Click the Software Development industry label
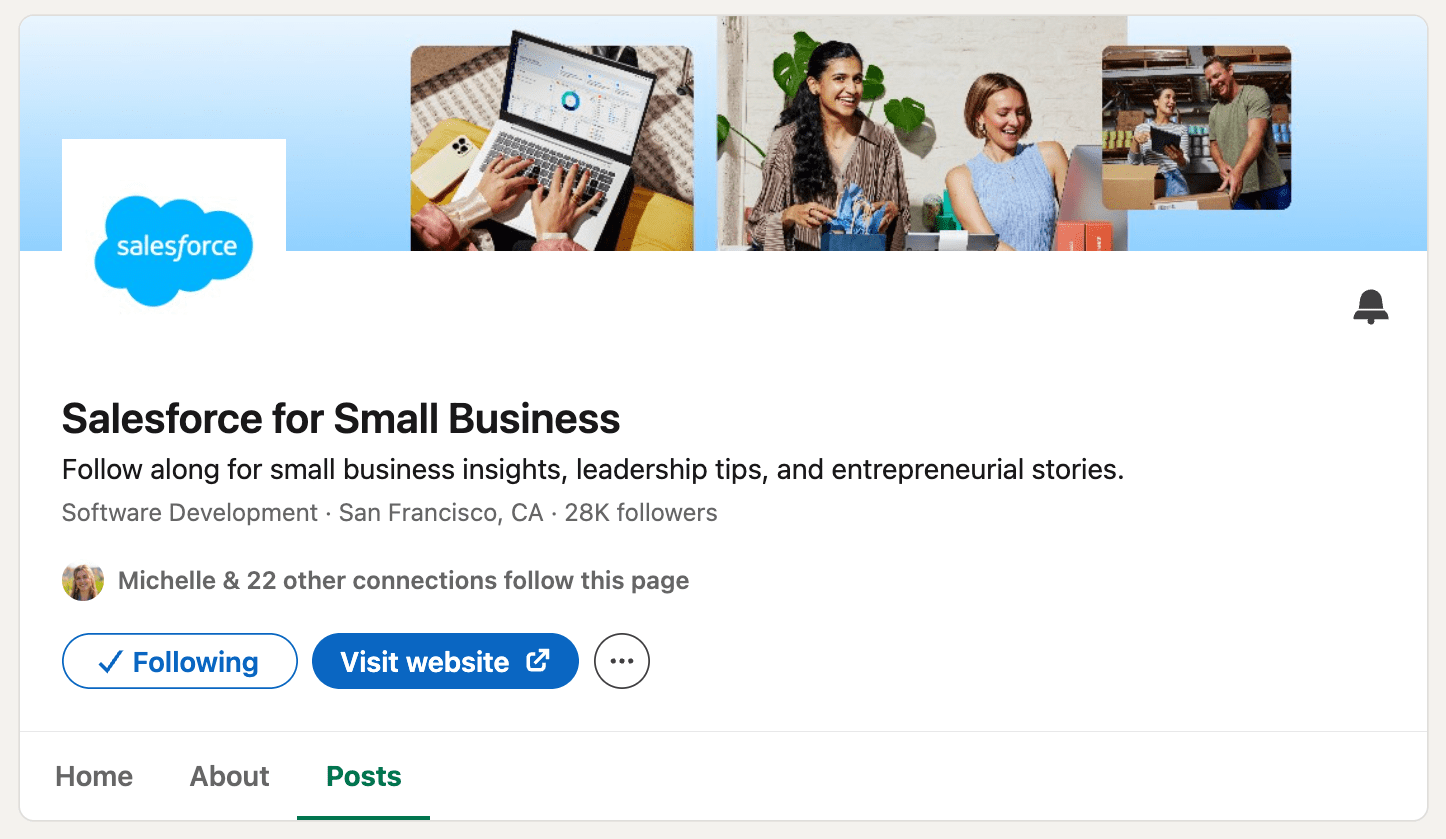The height and width of the screenshot is (839, 1446). point(190,513)
